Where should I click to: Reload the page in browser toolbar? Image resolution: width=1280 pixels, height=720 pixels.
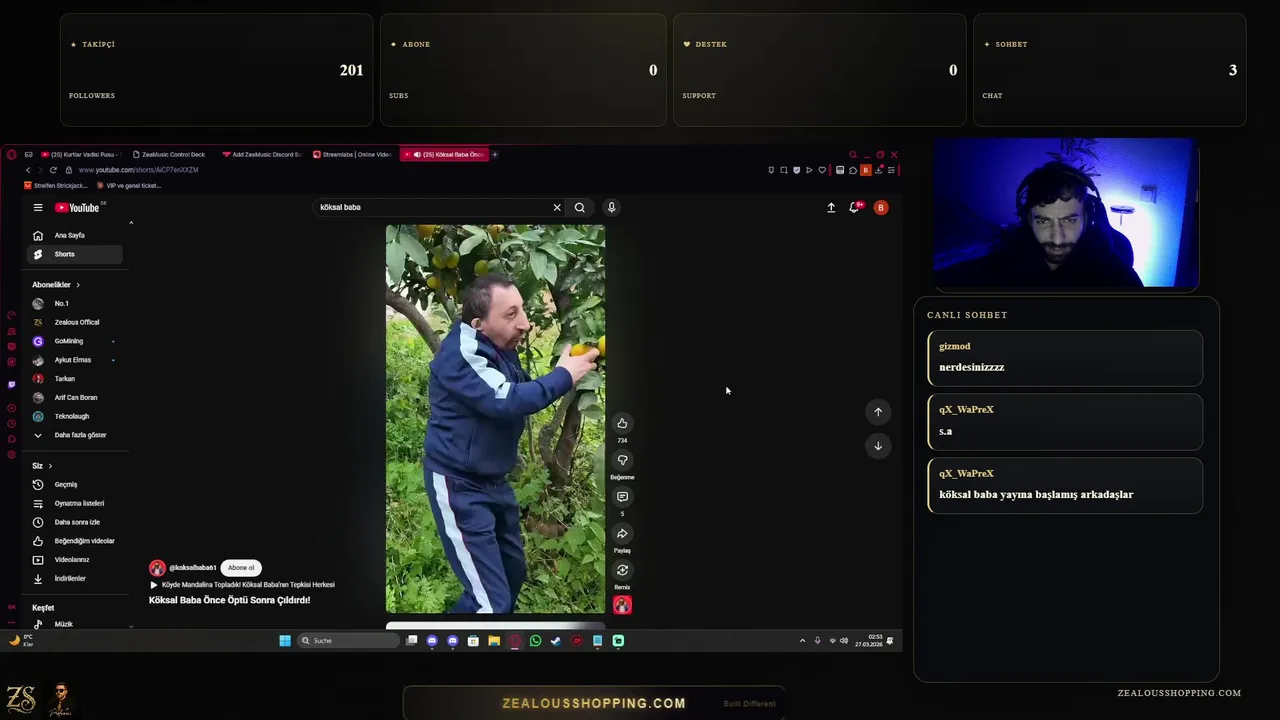click(53, 170)
